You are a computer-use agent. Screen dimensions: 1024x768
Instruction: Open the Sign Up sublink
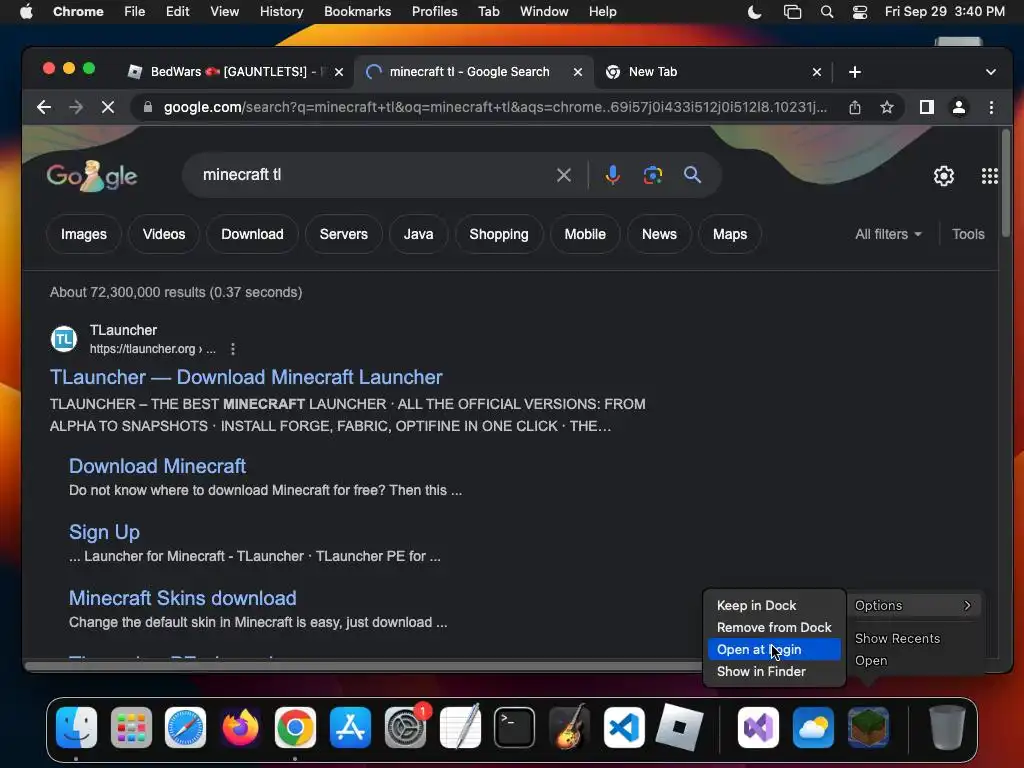(104, 532)
